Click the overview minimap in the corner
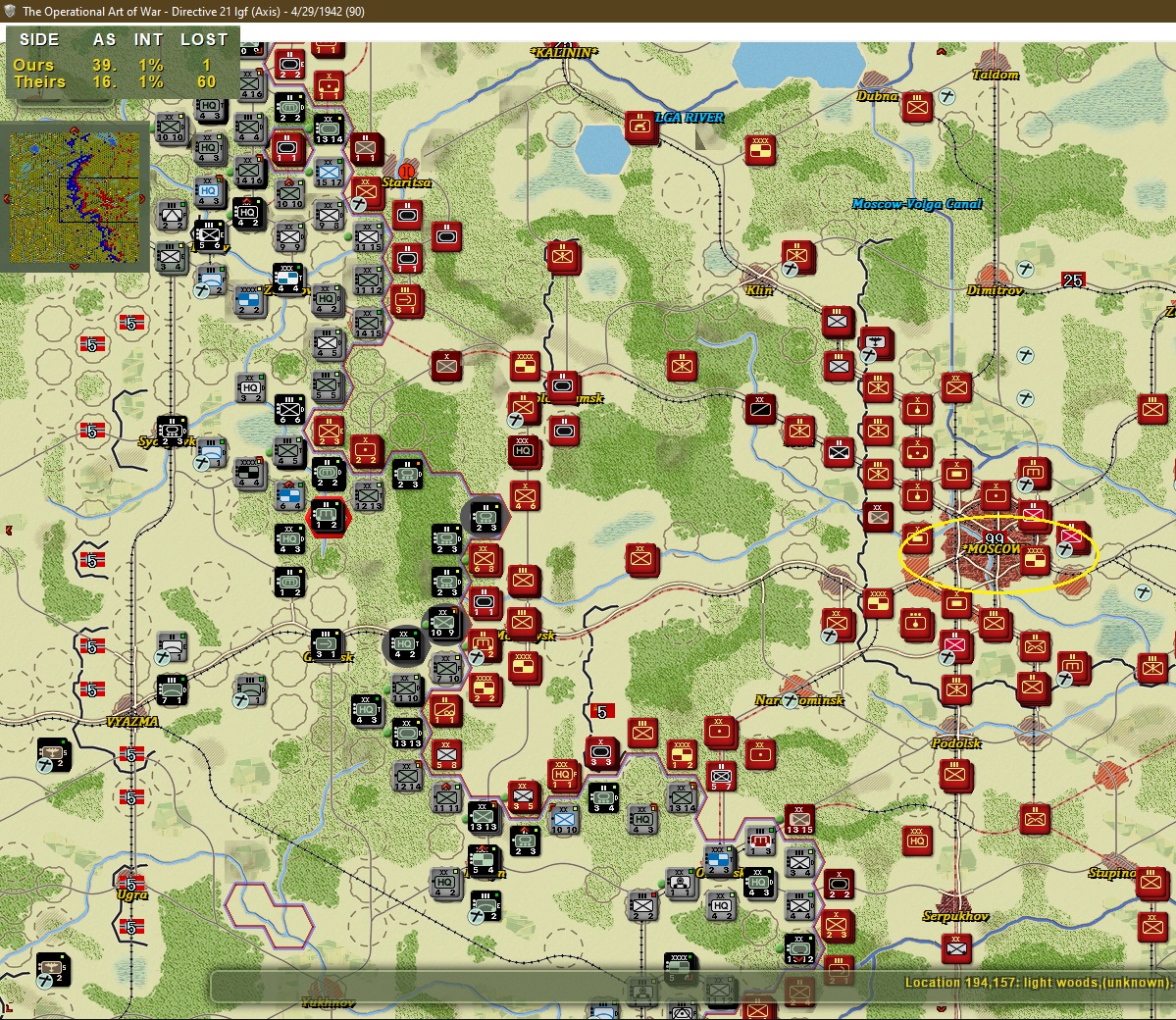 click(75, 199)
